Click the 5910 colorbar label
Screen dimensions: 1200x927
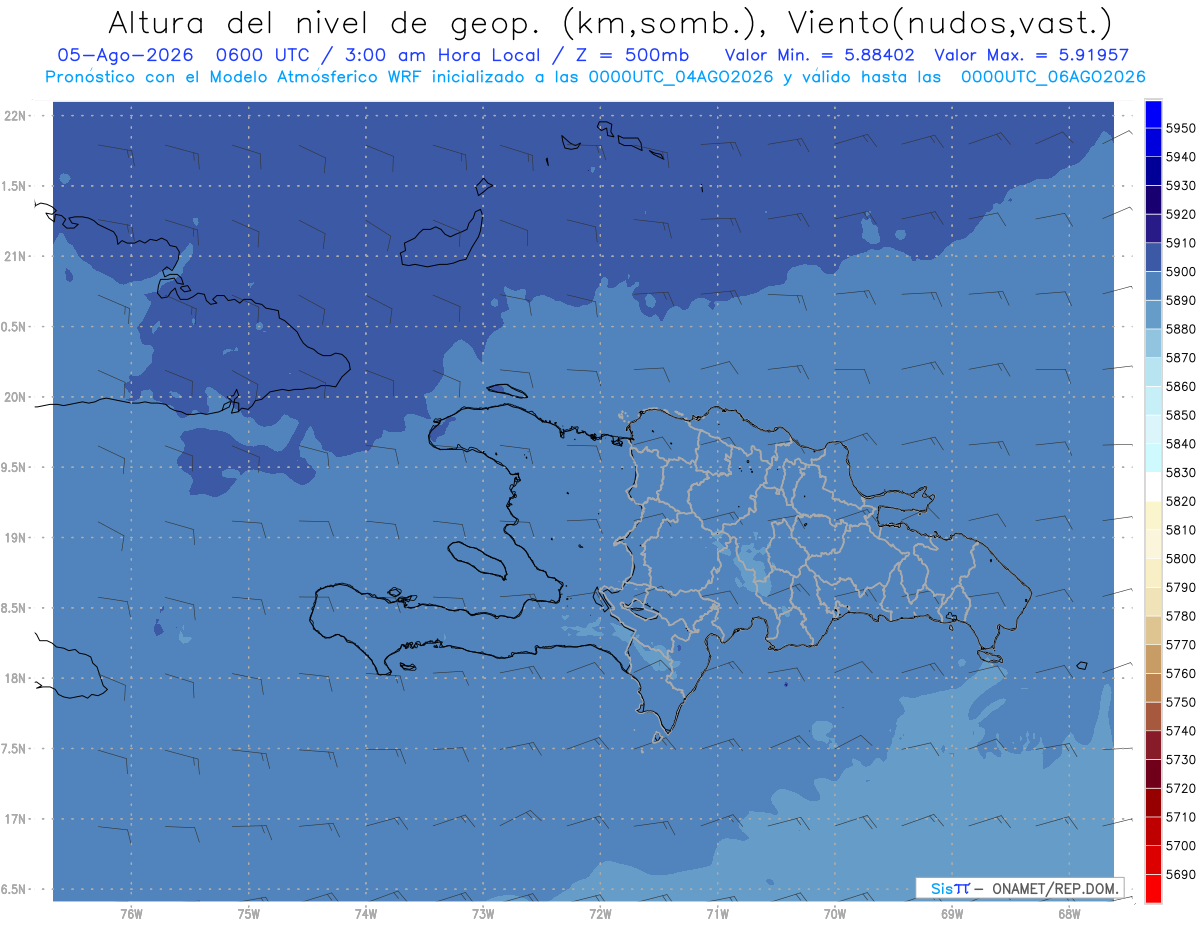pyautogui.click(x=1181, y=243)
